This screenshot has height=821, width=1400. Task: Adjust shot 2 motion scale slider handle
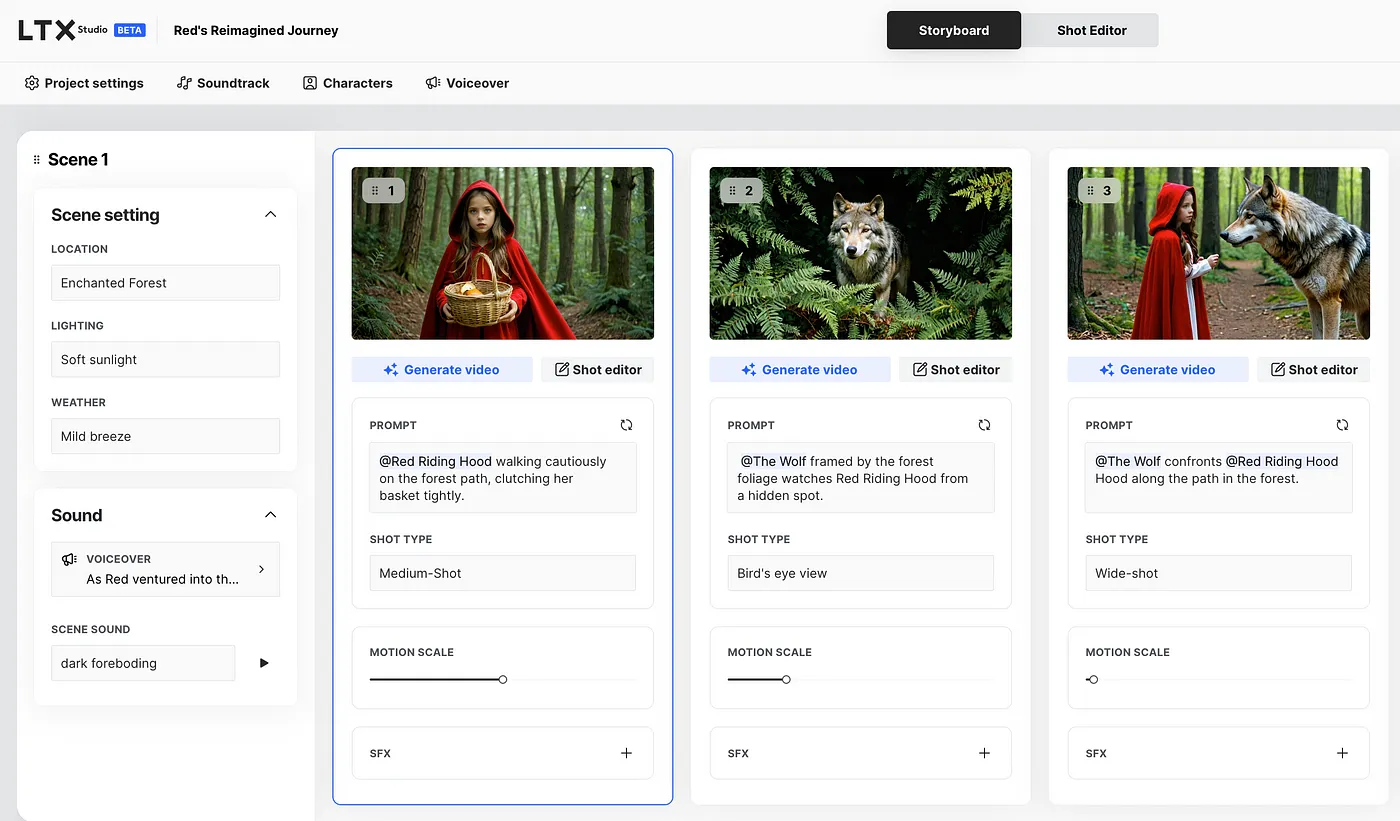tap(786, 680)
